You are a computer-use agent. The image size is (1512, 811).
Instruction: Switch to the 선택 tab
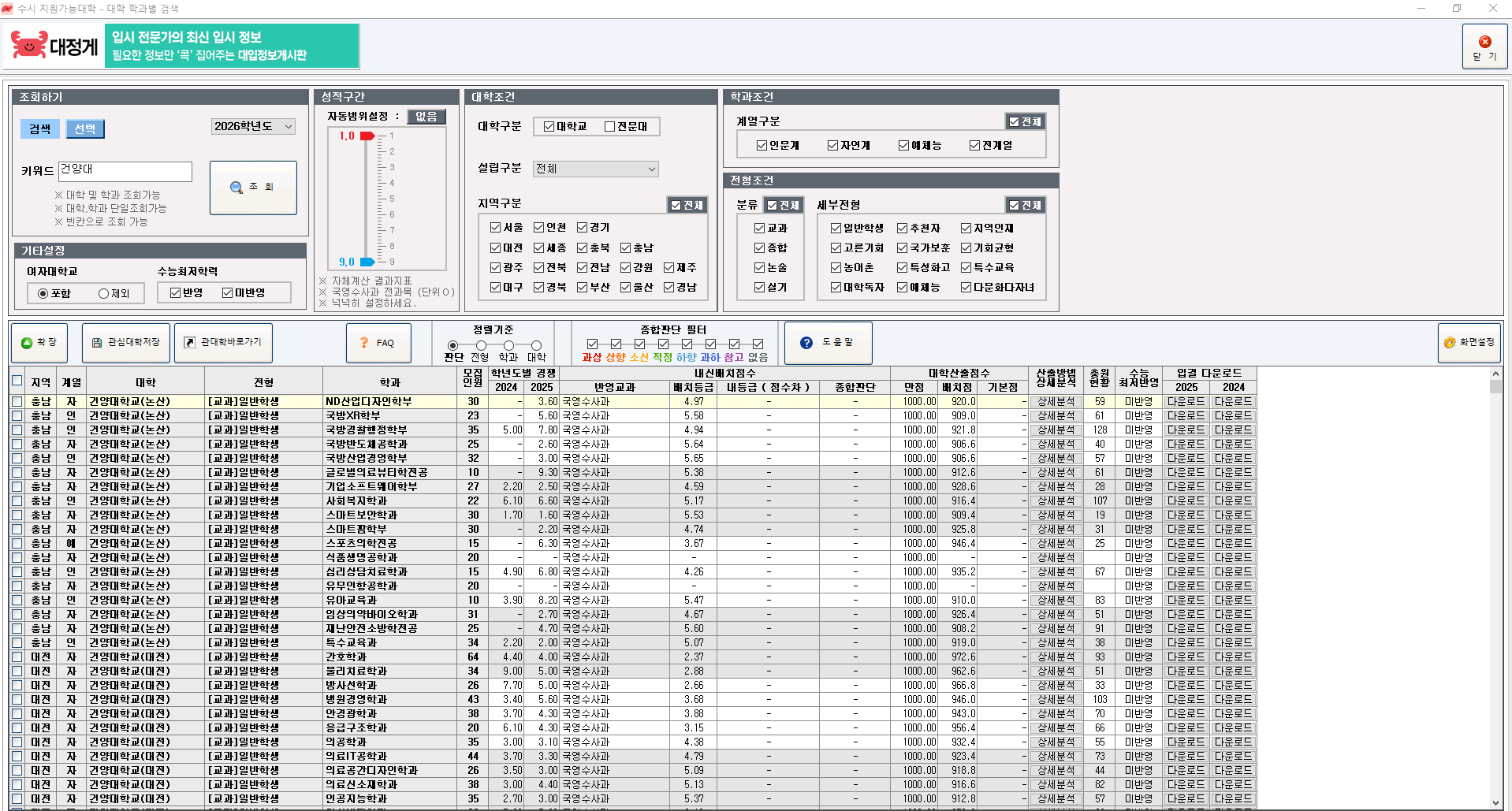click(x=85, y=128)
